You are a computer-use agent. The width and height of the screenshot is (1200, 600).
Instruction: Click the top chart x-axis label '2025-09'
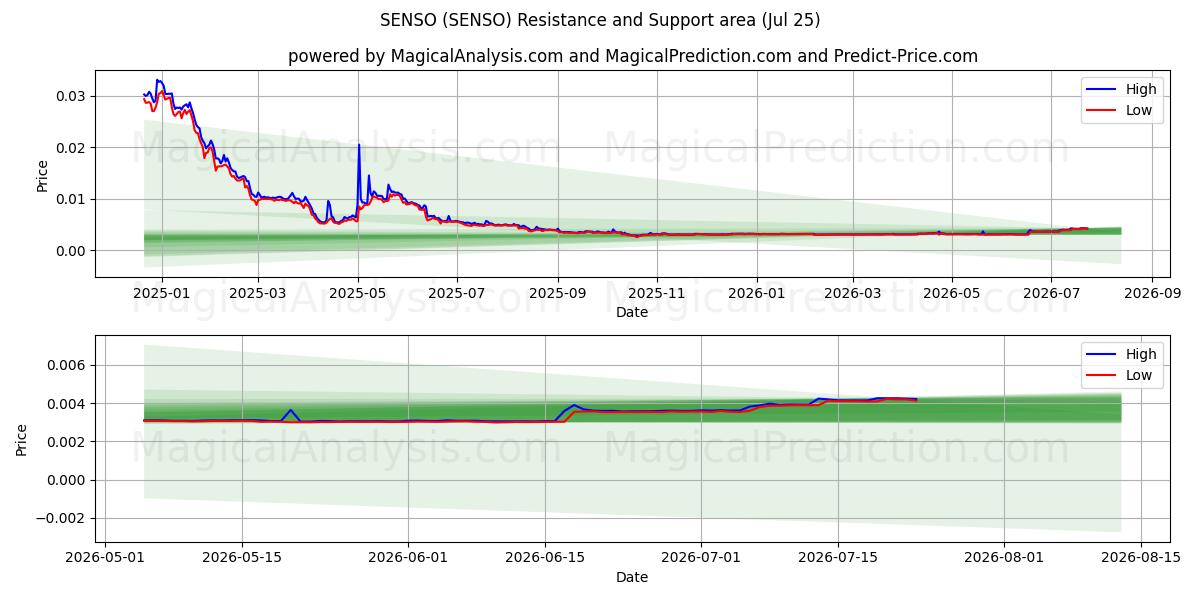pos(558,294)
